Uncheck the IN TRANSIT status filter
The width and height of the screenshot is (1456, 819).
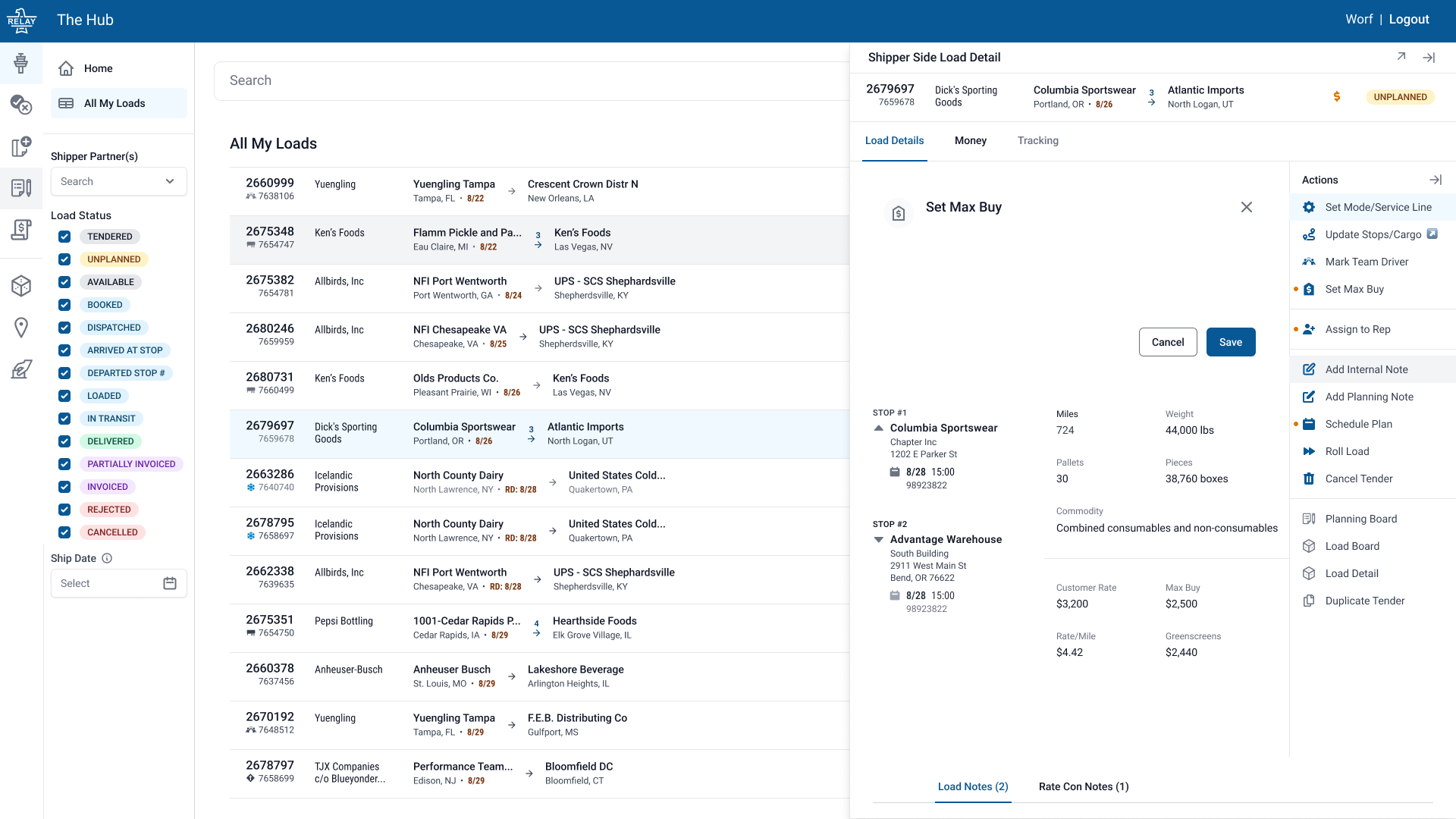[x=64, y=419]
